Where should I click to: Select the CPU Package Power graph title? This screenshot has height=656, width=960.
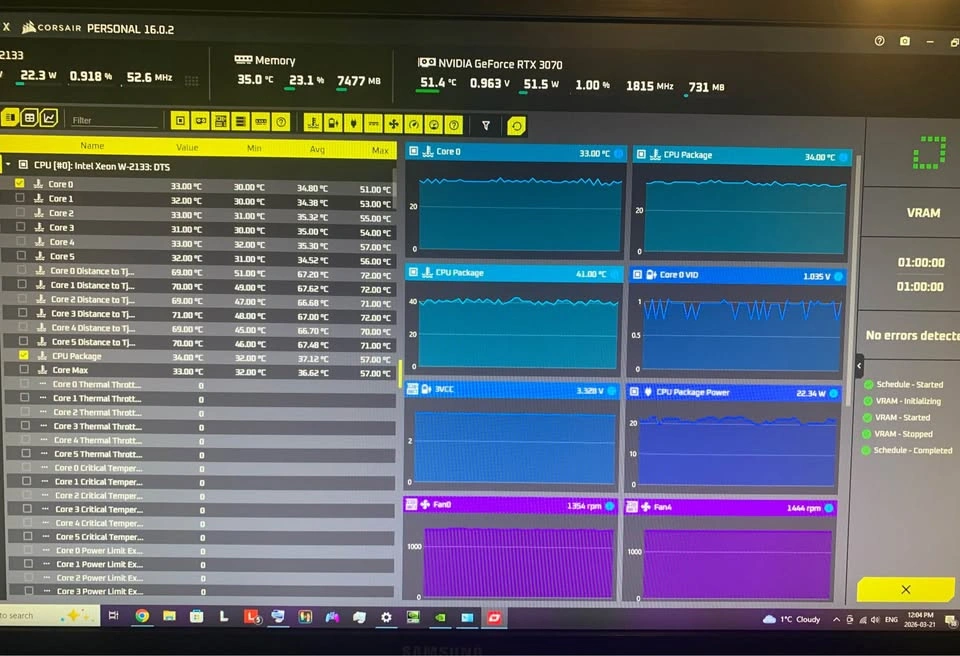(693, 392)
